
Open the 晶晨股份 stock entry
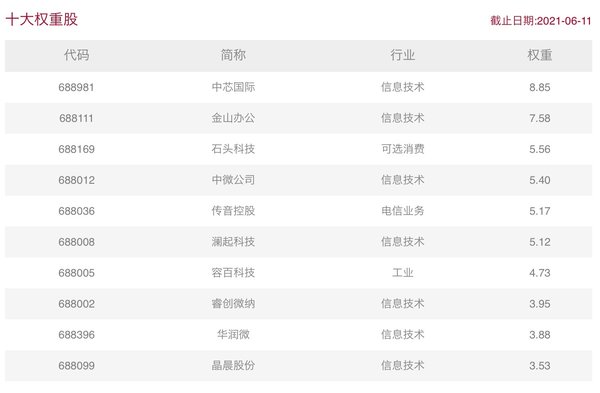point(233,365)
